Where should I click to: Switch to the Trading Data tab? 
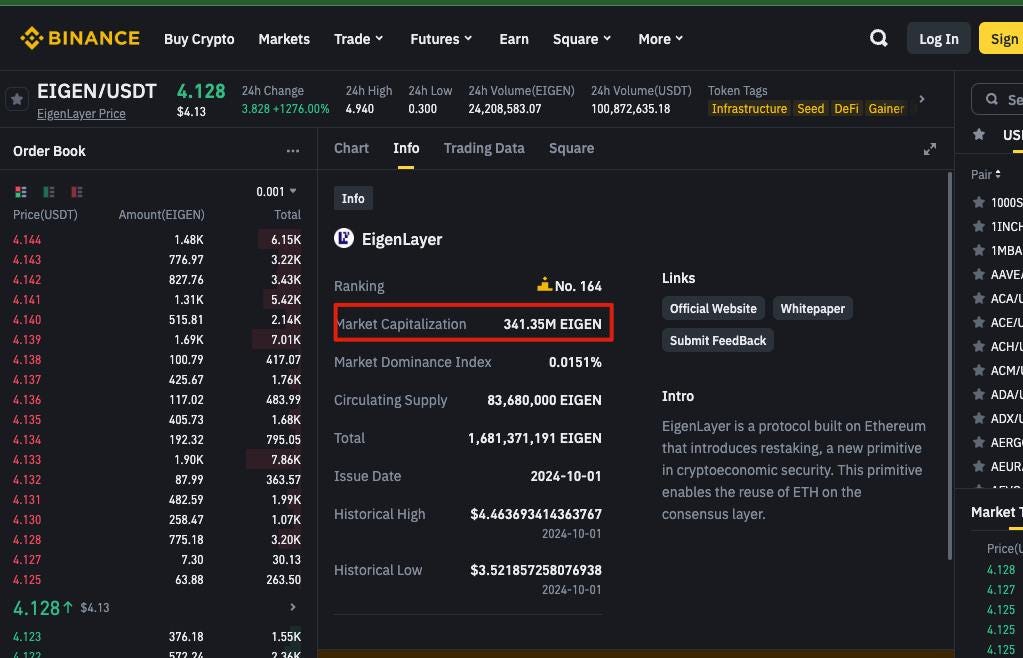pos(484,149)
